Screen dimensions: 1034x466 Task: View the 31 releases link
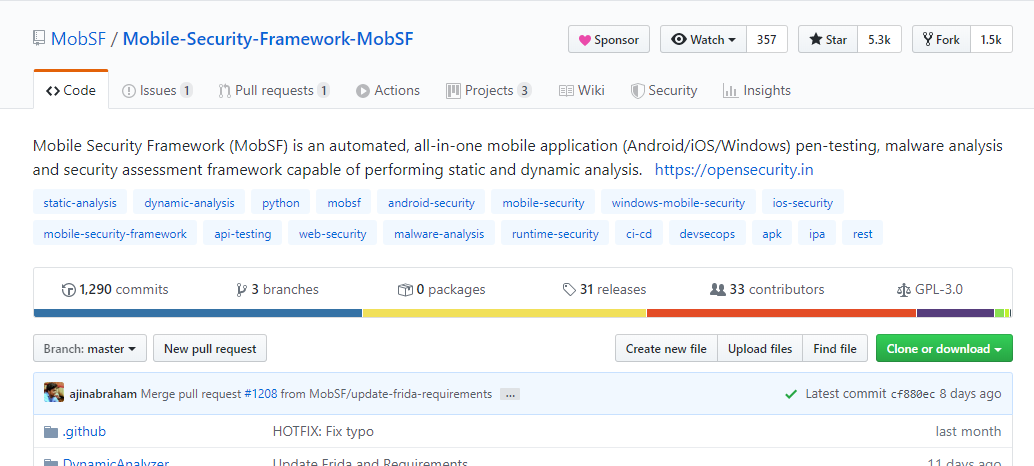[x=604, y=289]
